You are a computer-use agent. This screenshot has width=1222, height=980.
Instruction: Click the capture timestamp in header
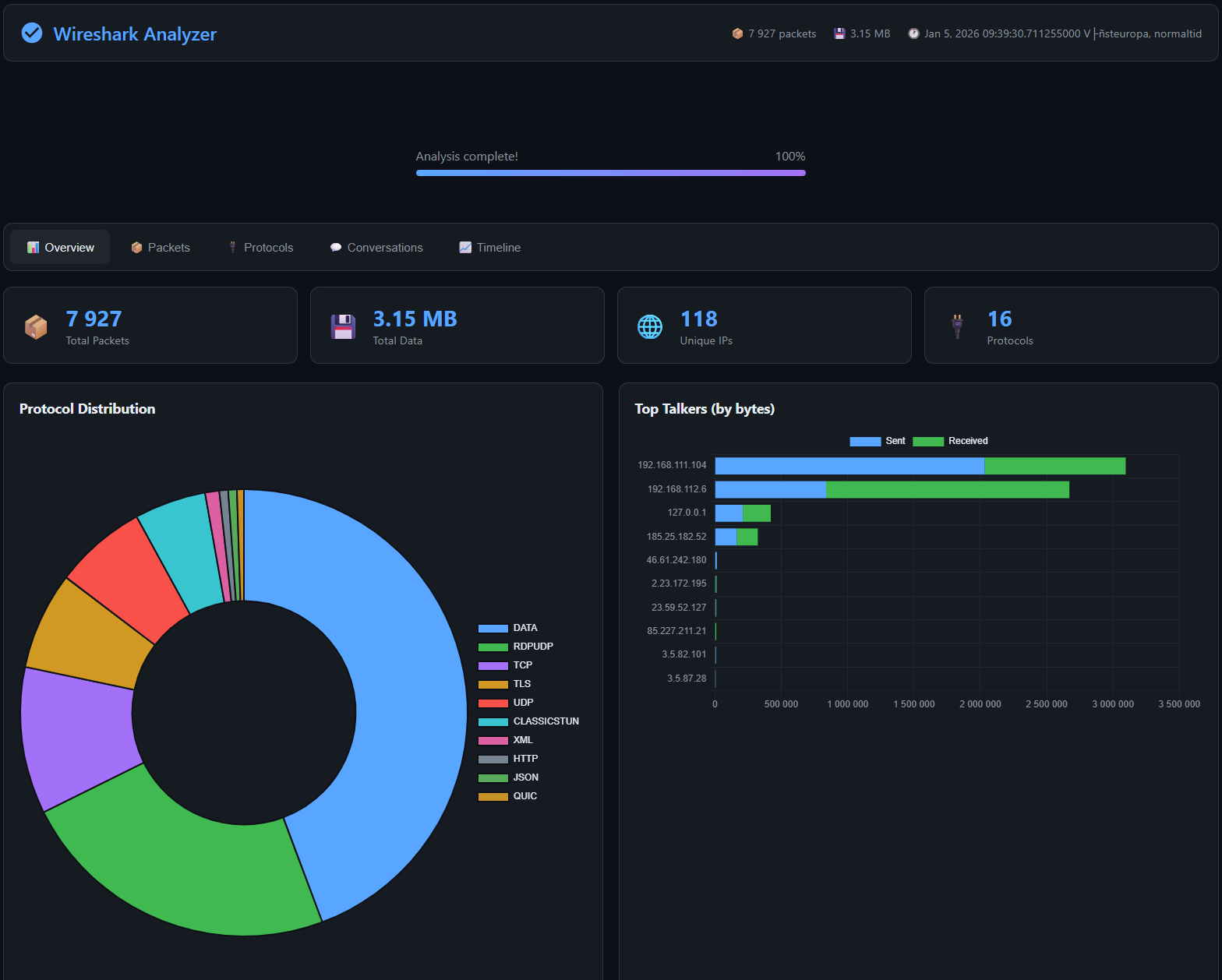[x=1063, y=33]
